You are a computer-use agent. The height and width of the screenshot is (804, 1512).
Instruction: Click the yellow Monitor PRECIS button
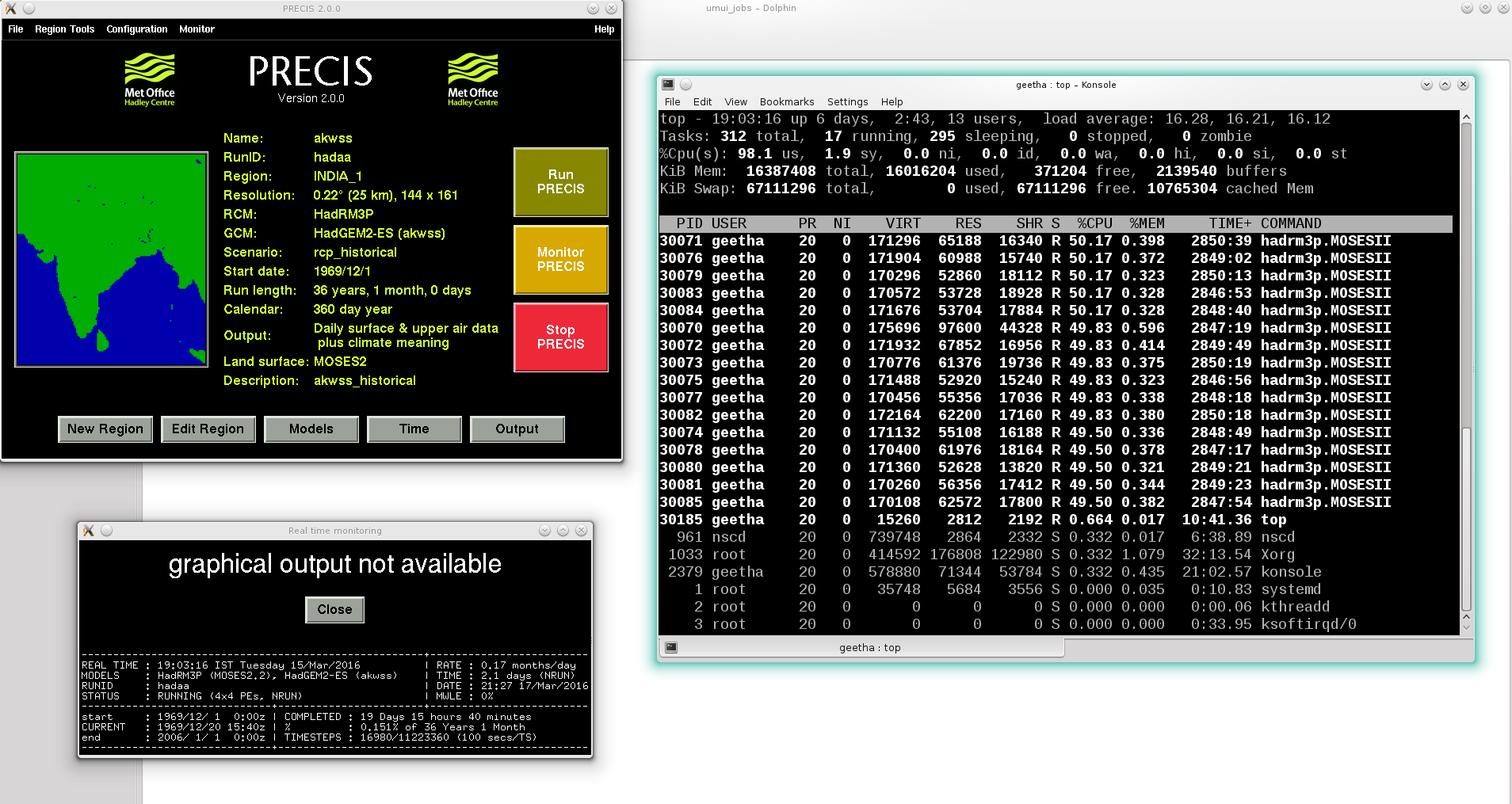(561, 260)
